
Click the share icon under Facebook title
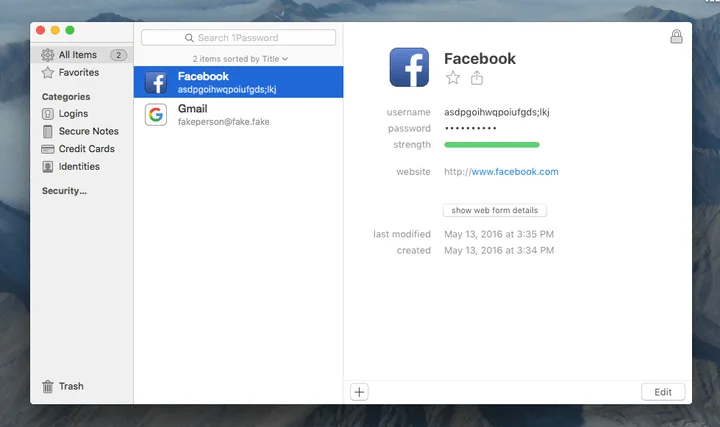(477, 78)
